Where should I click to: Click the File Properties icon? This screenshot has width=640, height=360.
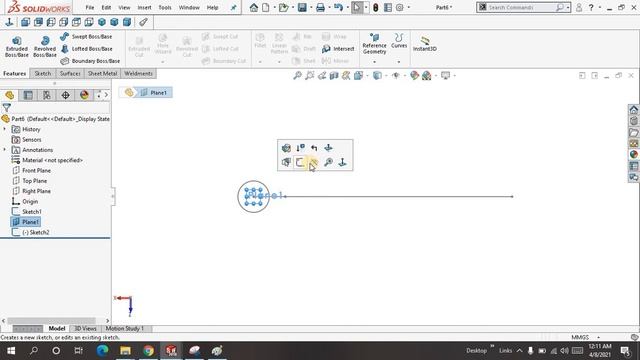[388, 7]
